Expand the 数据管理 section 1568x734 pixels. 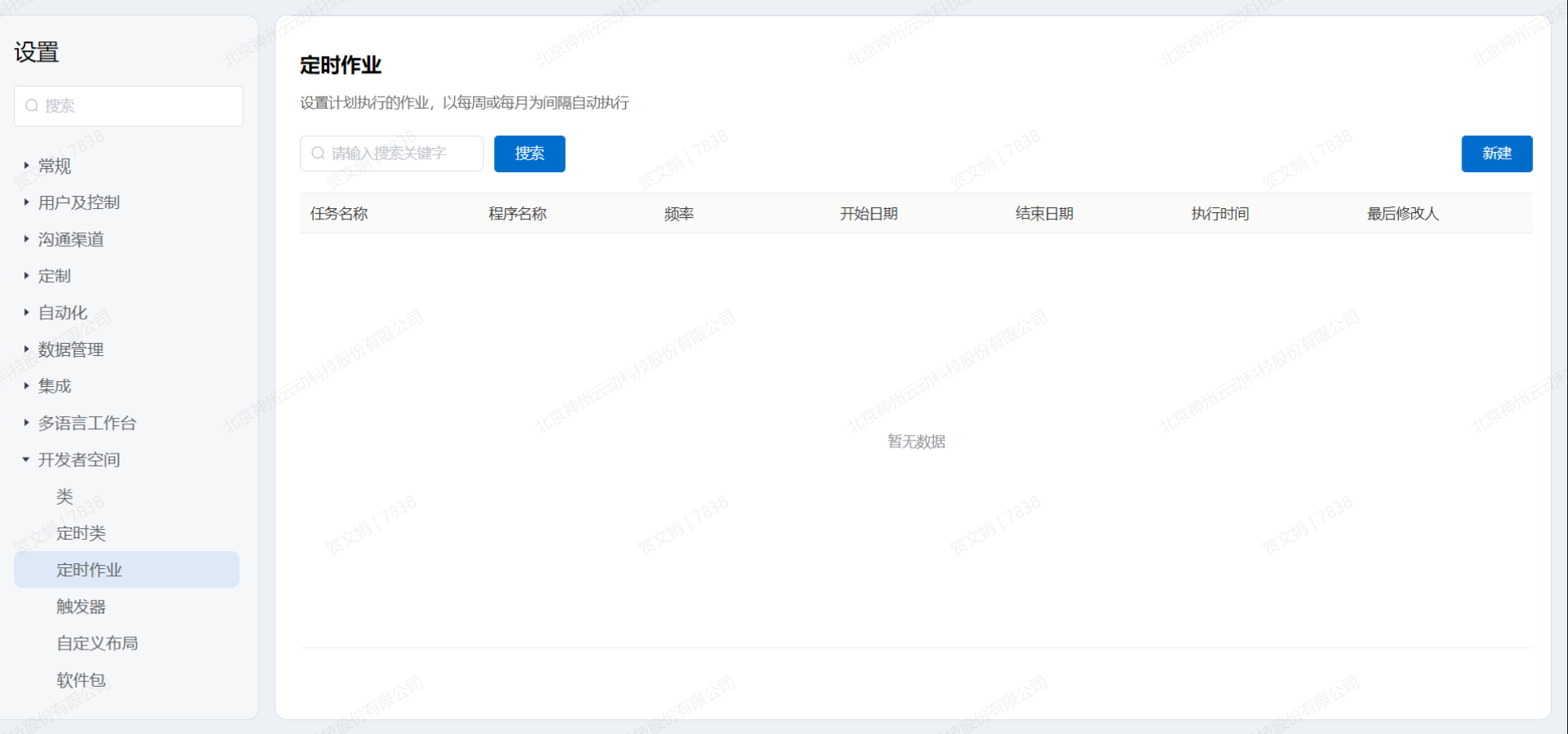(x=70, y=350)
